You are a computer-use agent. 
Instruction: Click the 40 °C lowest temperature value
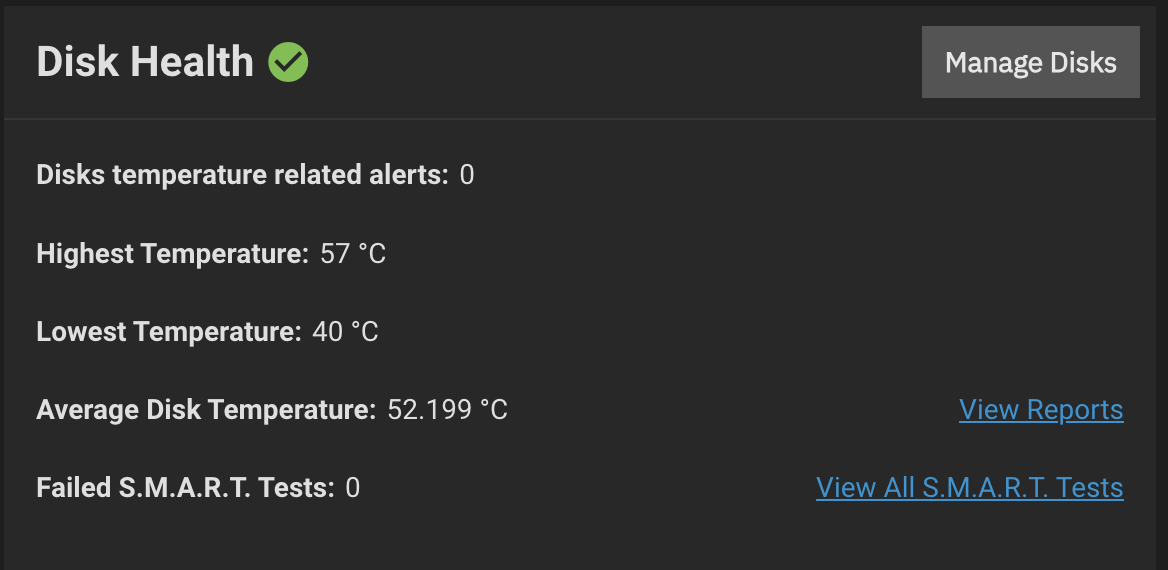point(345,332)
